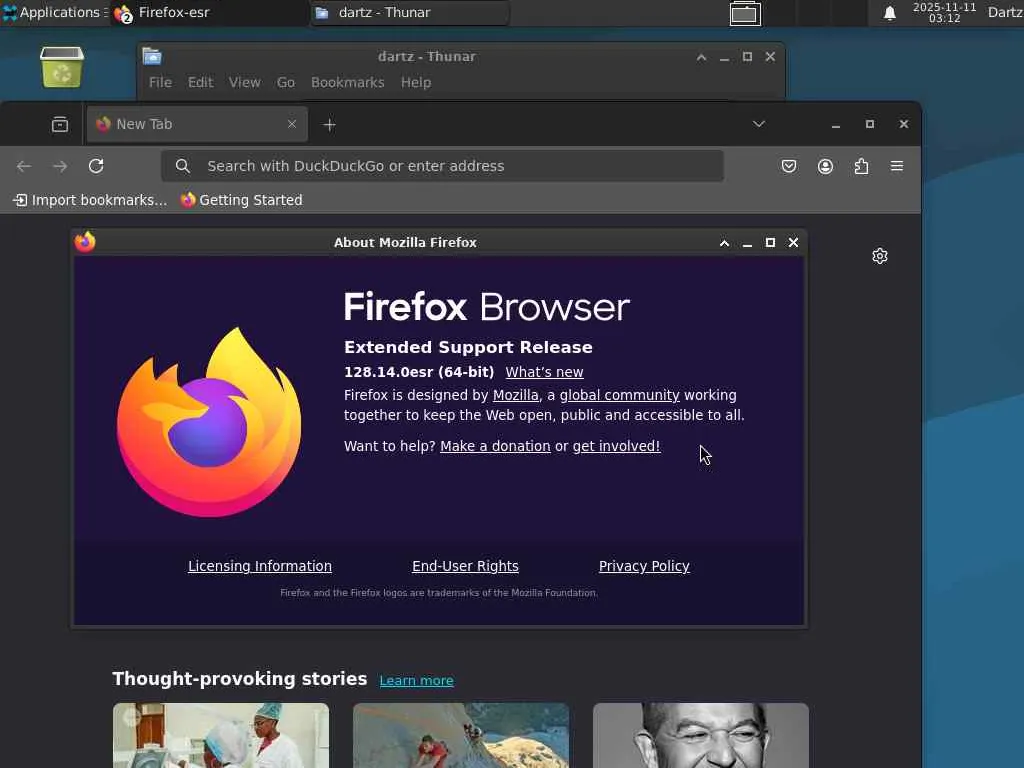Open Go menu in Thunar window
Image resolution: width=1024 pixels, height=768 pixels.
(x=285, y=82)
